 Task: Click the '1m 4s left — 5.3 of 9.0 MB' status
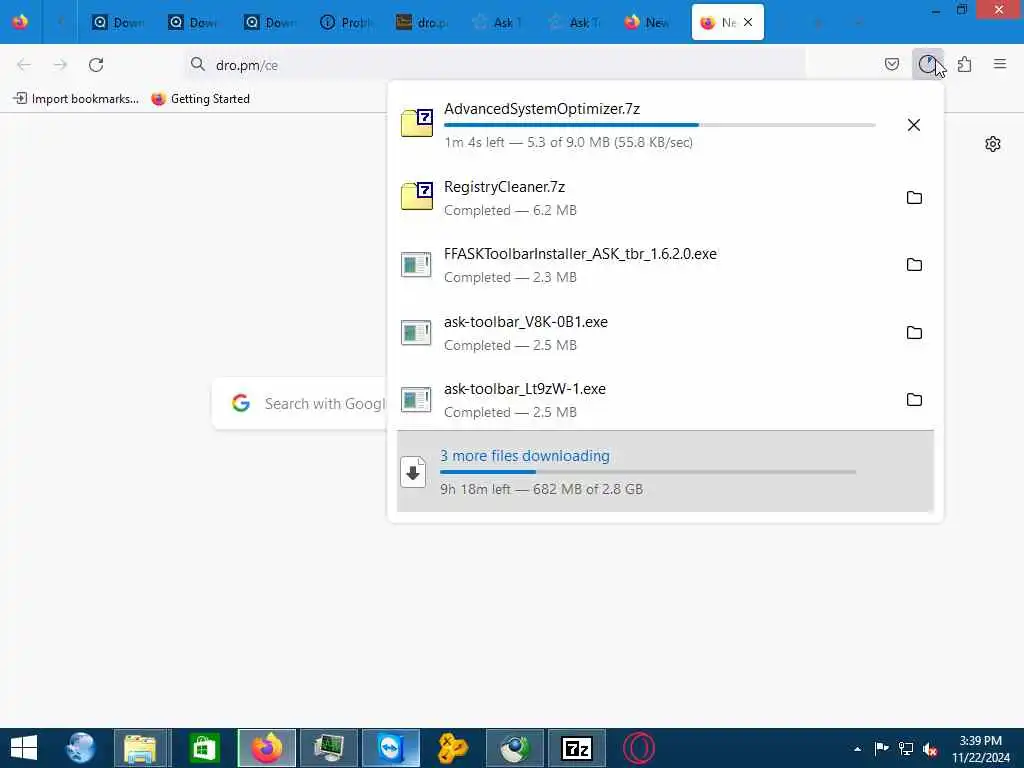tap(568, 142)
